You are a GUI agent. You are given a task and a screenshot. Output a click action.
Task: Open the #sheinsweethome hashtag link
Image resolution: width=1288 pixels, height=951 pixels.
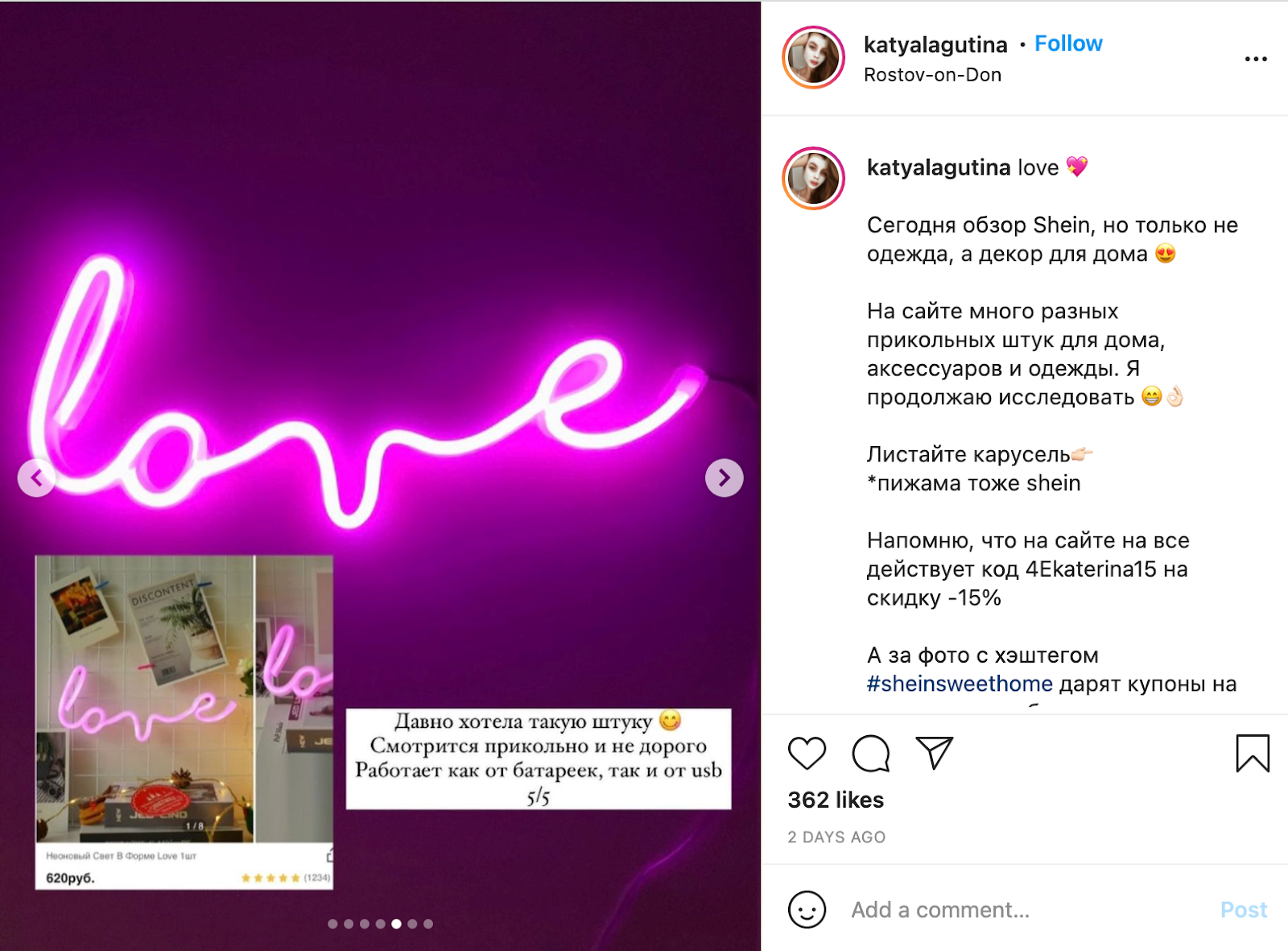(x=960, y=684)
